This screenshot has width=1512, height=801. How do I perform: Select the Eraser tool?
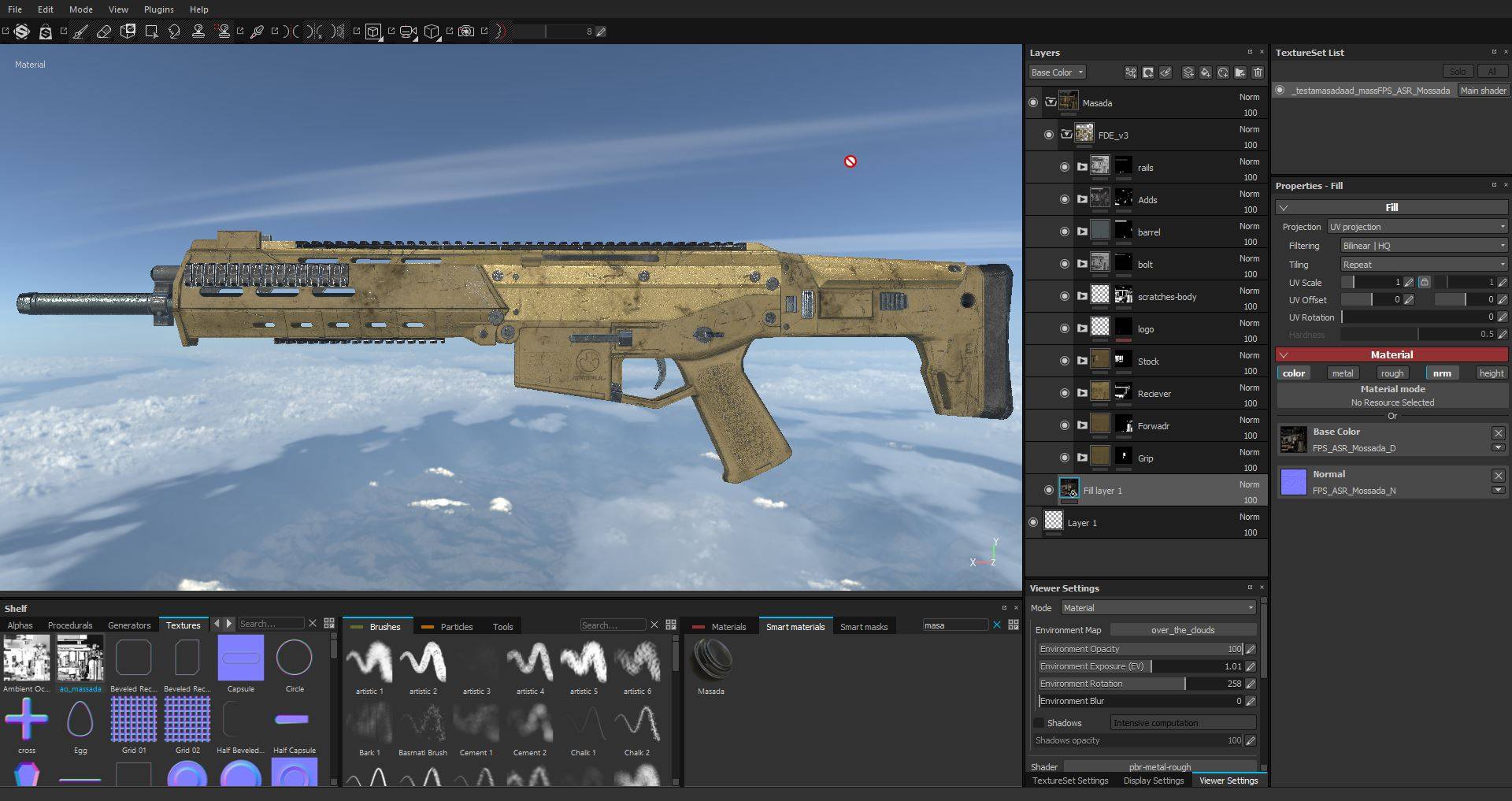tap(103, 32)
